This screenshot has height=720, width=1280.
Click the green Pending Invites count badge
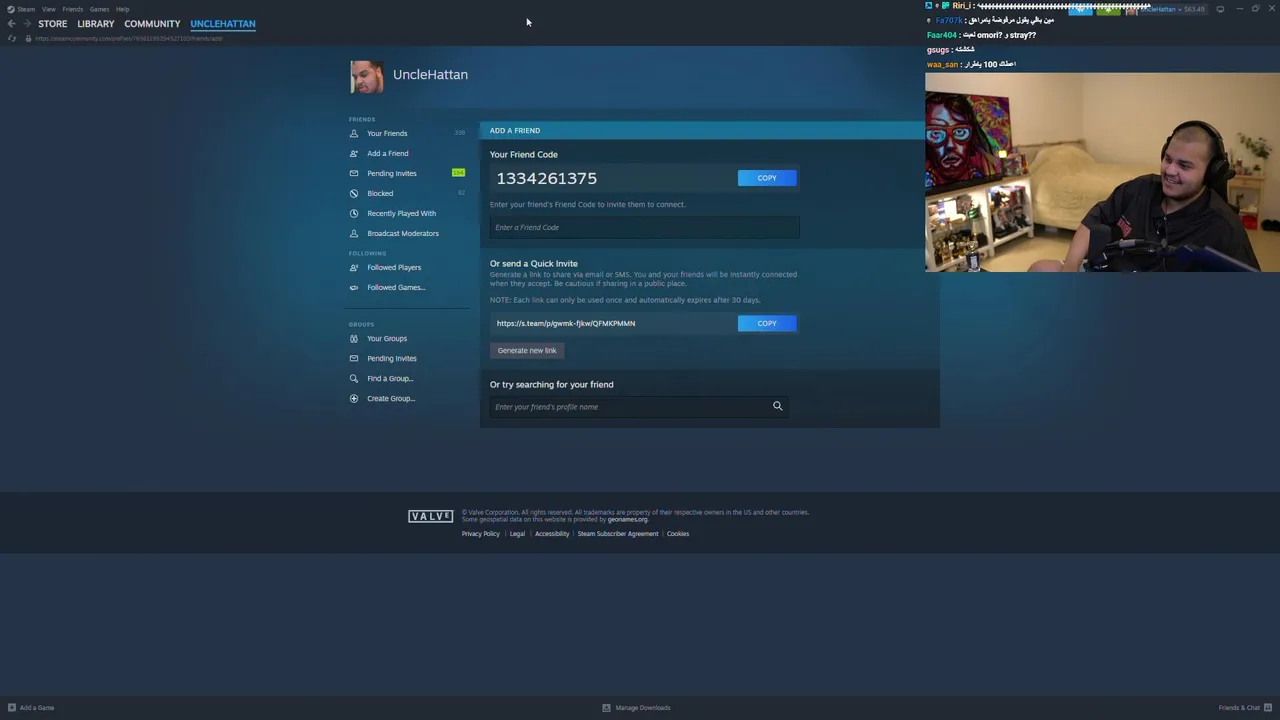coord(458,173)
